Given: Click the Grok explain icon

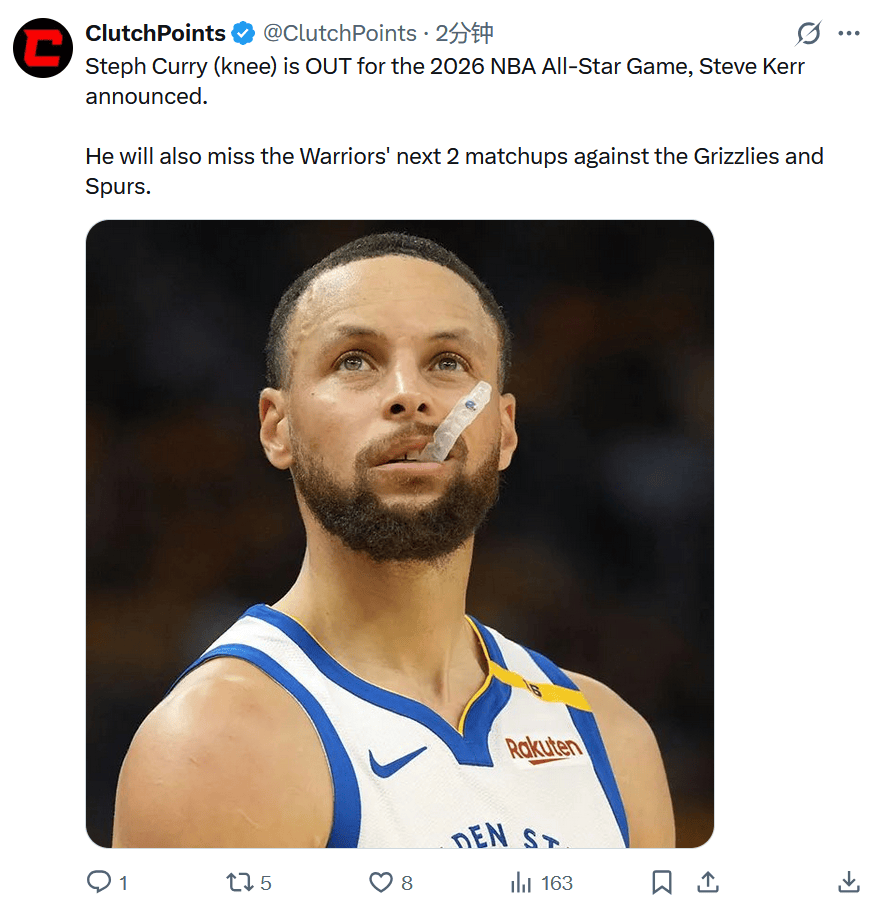Looking at the screenshot, I should pyautogui.click(x=808, y=34).
